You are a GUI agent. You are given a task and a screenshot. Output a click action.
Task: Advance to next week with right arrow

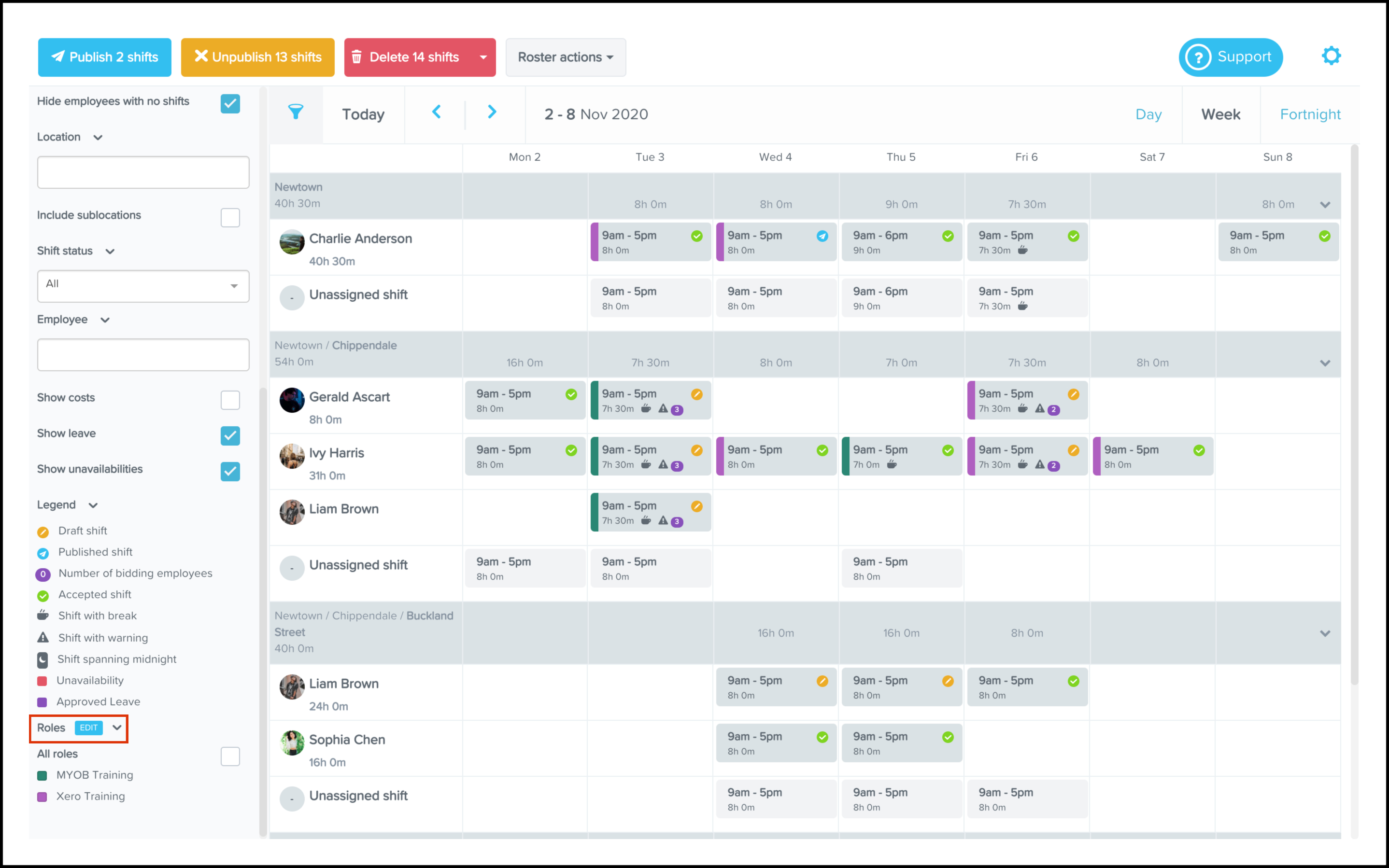492,112
